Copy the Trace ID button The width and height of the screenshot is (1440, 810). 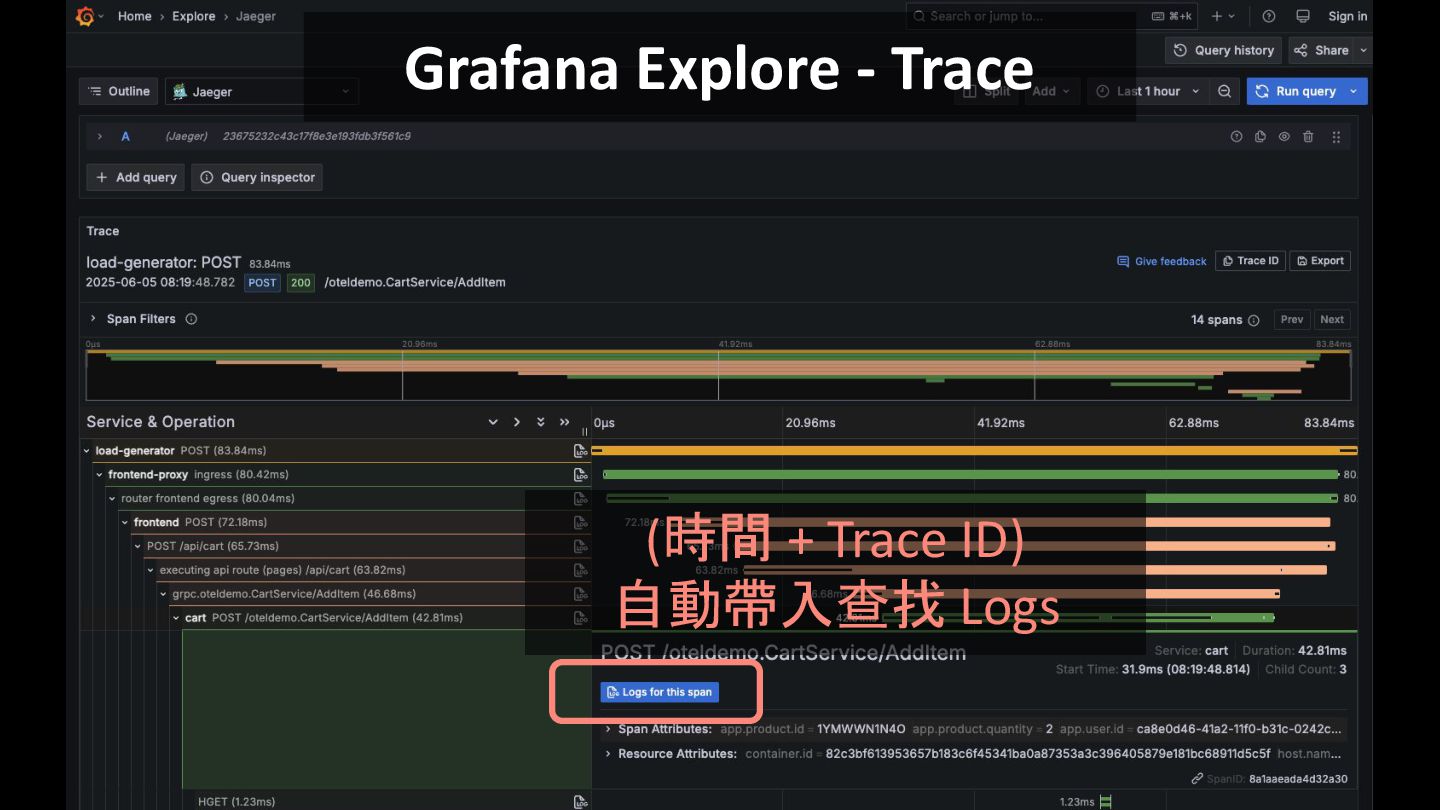pos(1250,261)
